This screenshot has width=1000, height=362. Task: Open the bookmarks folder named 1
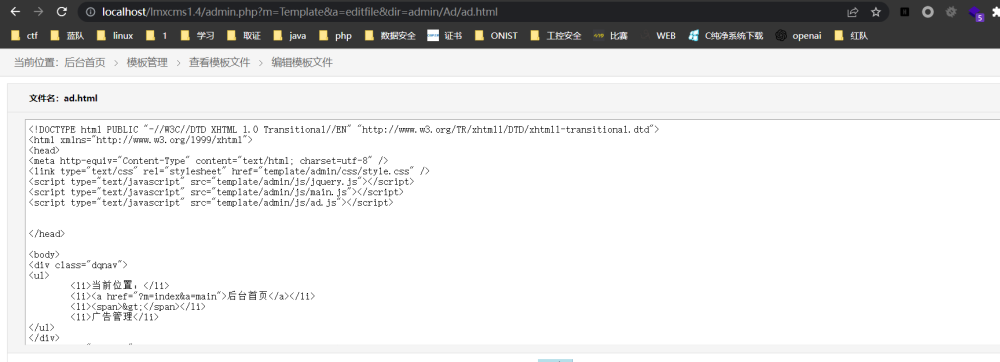coord(156,36)
